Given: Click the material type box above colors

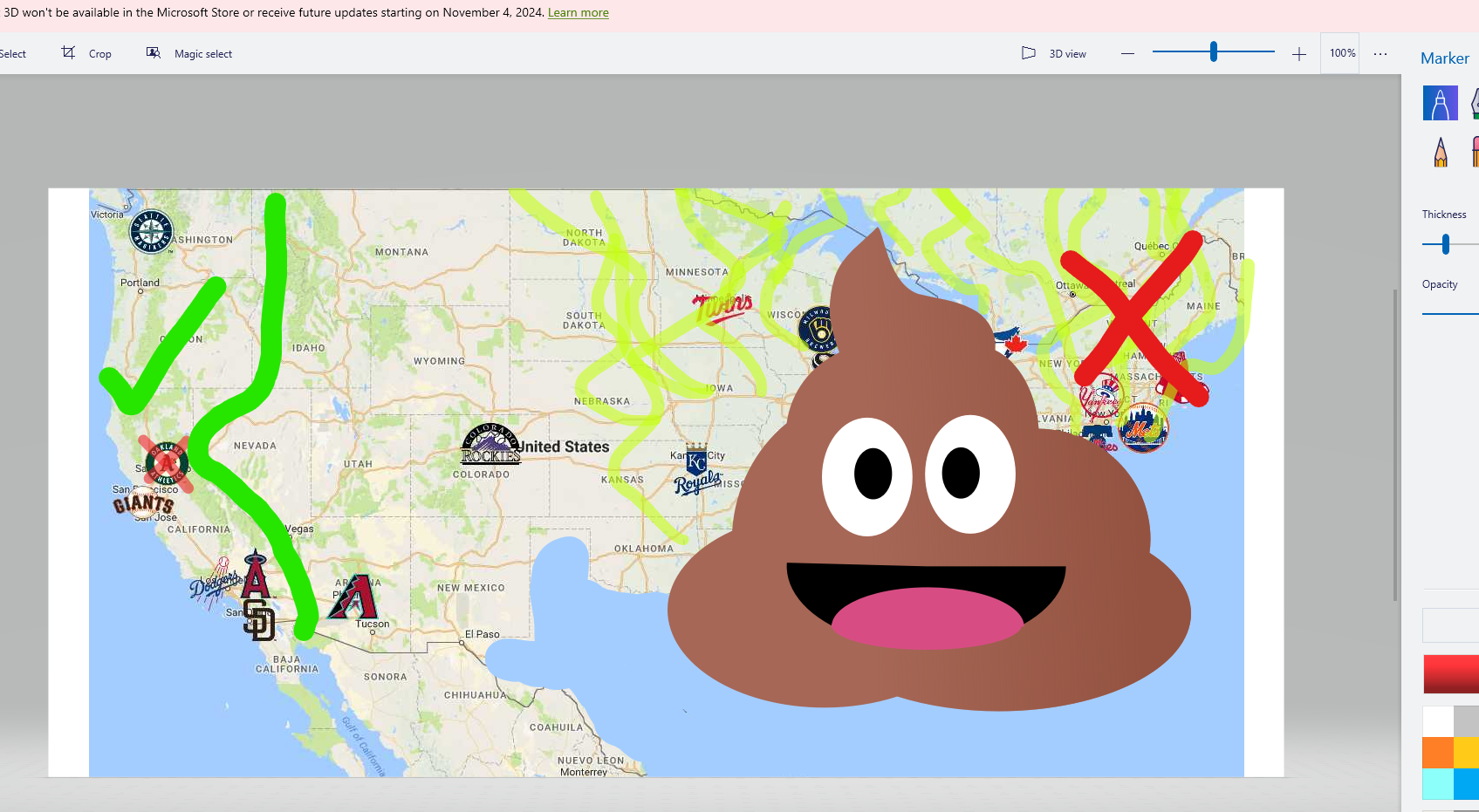Looking at the screenshot, I should click(1451, 625).
